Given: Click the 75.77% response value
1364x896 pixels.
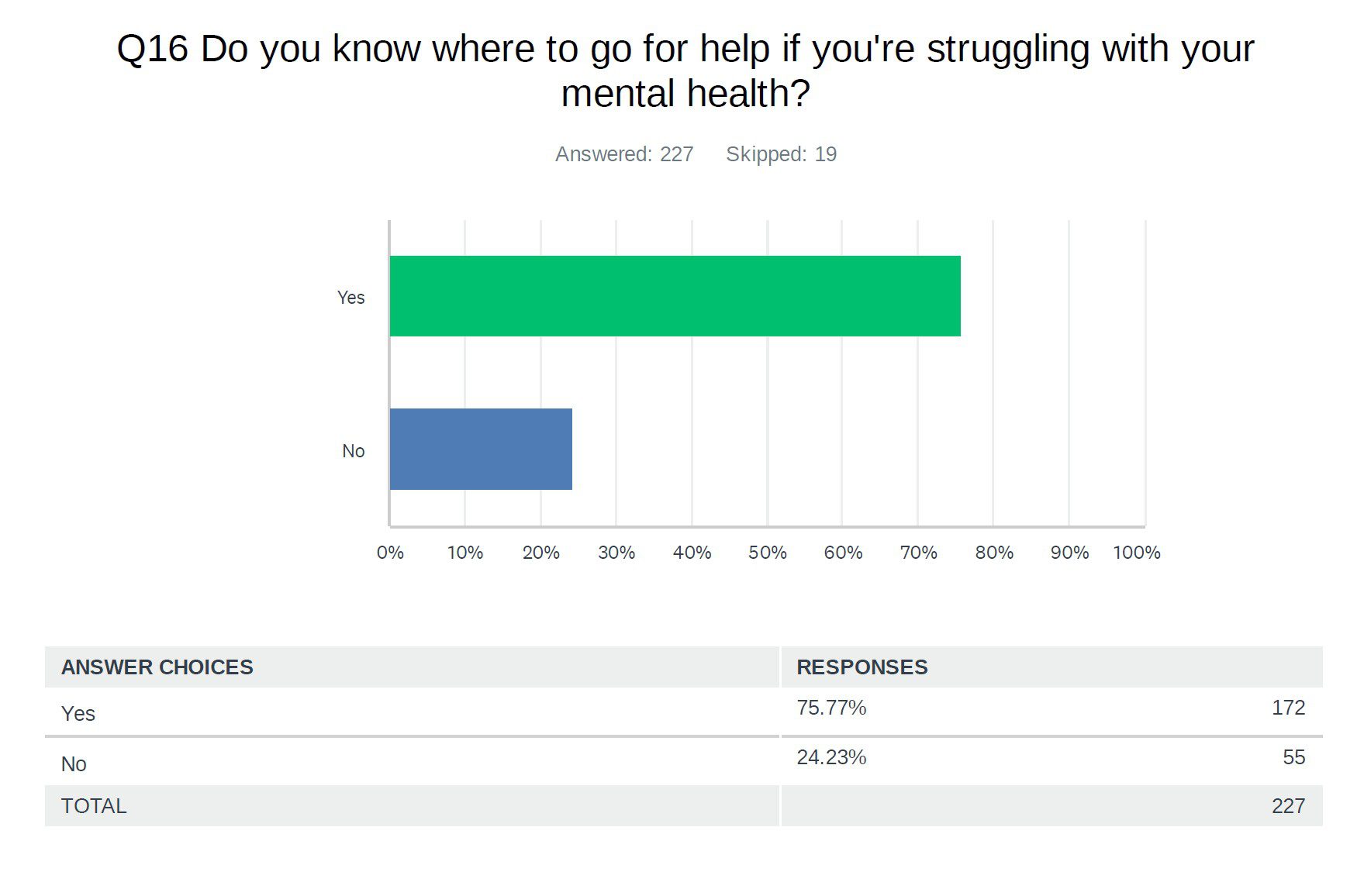Looking at the screenshot, I should coord(831,708).
